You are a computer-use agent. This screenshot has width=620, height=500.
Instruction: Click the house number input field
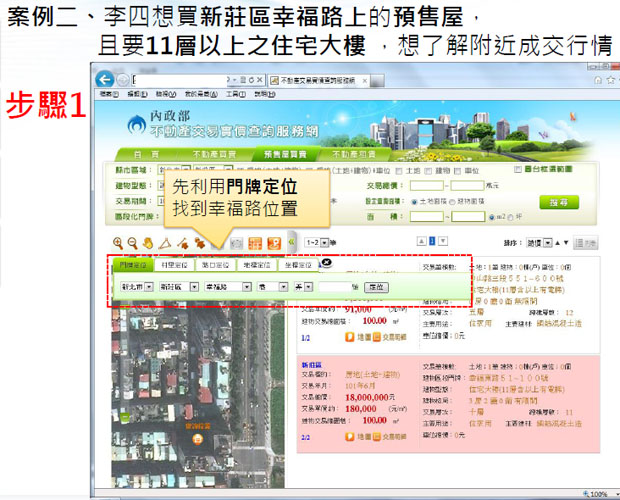click(x=335, y=287)
